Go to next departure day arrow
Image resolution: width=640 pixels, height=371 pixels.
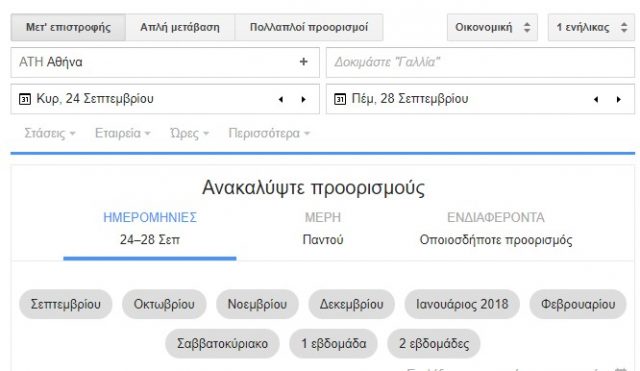coord(303,100)
